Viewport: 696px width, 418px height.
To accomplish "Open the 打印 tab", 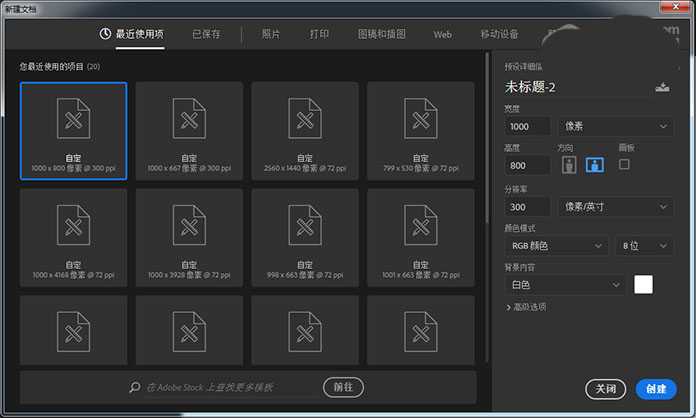I will click(x=319, y=34).
